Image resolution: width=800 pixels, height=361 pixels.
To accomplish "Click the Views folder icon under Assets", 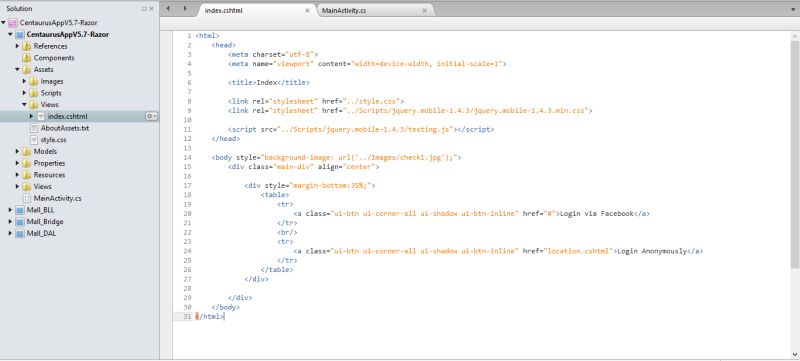I will (x=34, y=105).
